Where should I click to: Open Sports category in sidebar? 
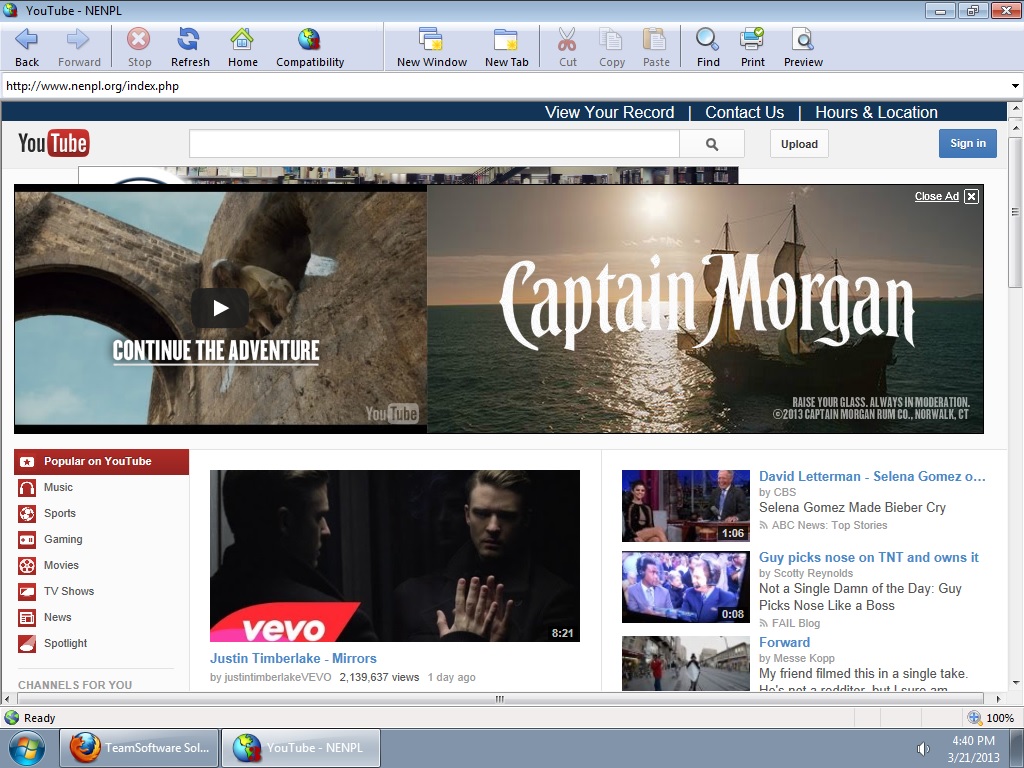tap(59, 513)
